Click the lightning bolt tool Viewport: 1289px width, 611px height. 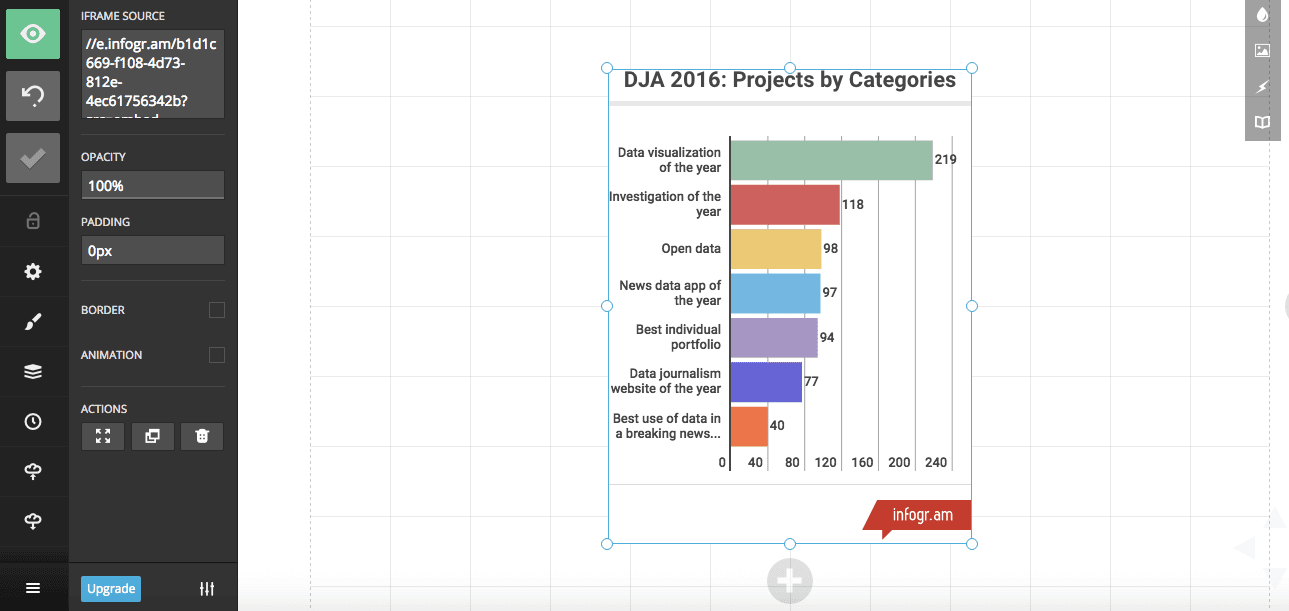1262,87
